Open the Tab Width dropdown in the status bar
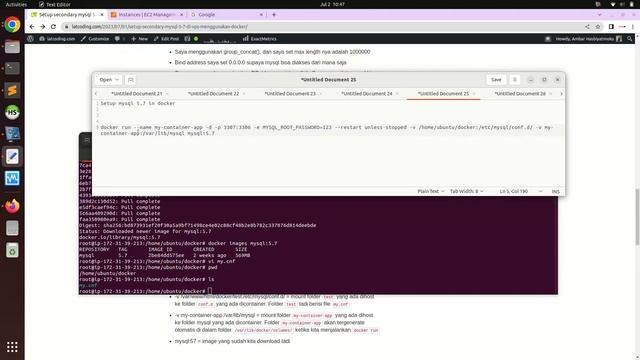This screenshot has height=360, width=640. (x=467, y=191)
